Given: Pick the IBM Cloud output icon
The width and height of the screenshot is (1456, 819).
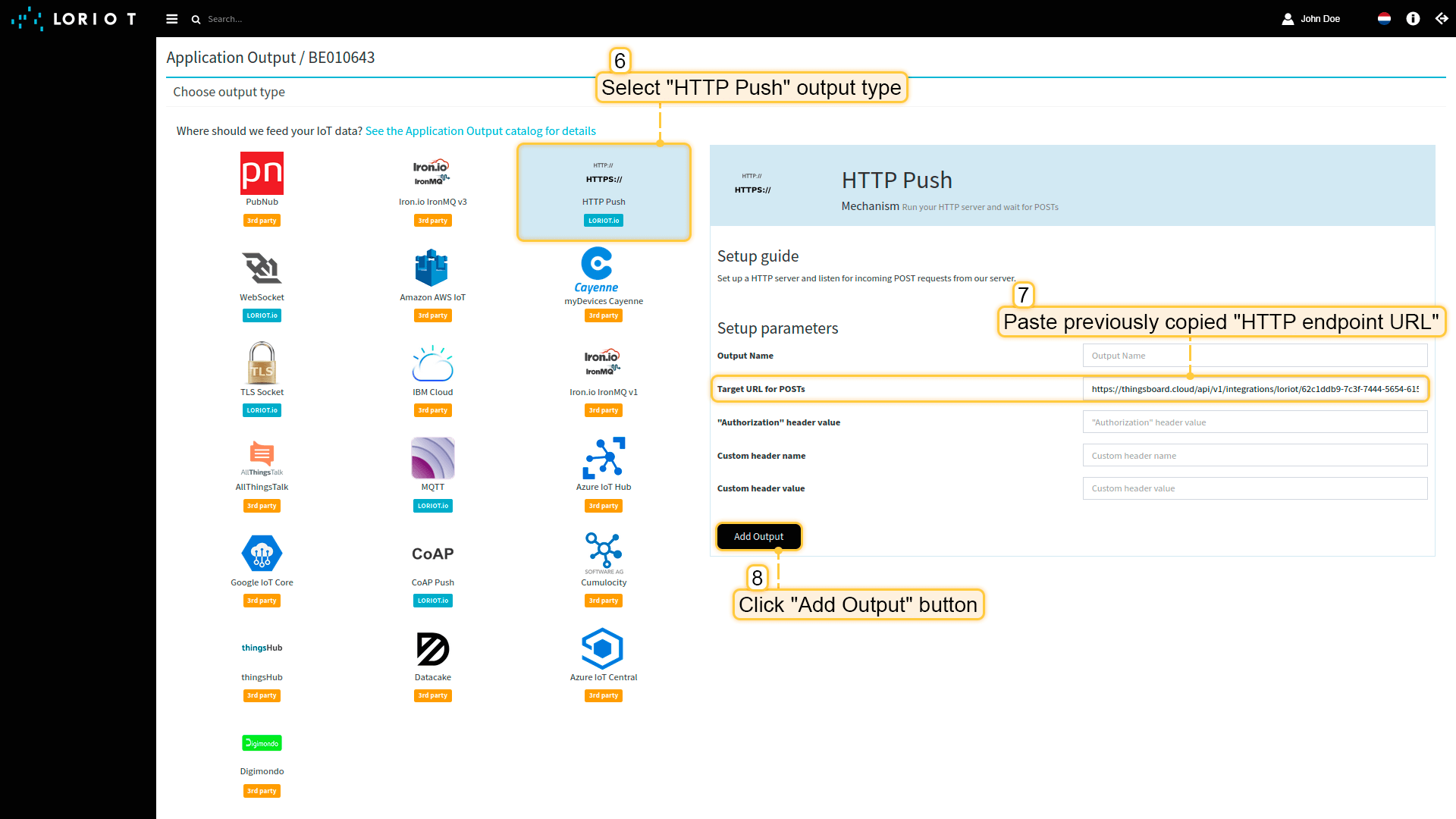Looking at the screenshot, I should [432, 363].
